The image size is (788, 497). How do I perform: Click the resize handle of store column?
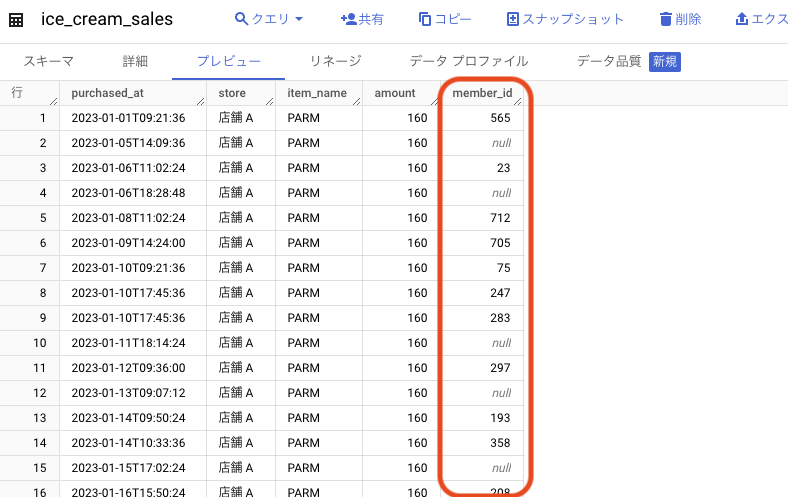click(x=270, y=101)
